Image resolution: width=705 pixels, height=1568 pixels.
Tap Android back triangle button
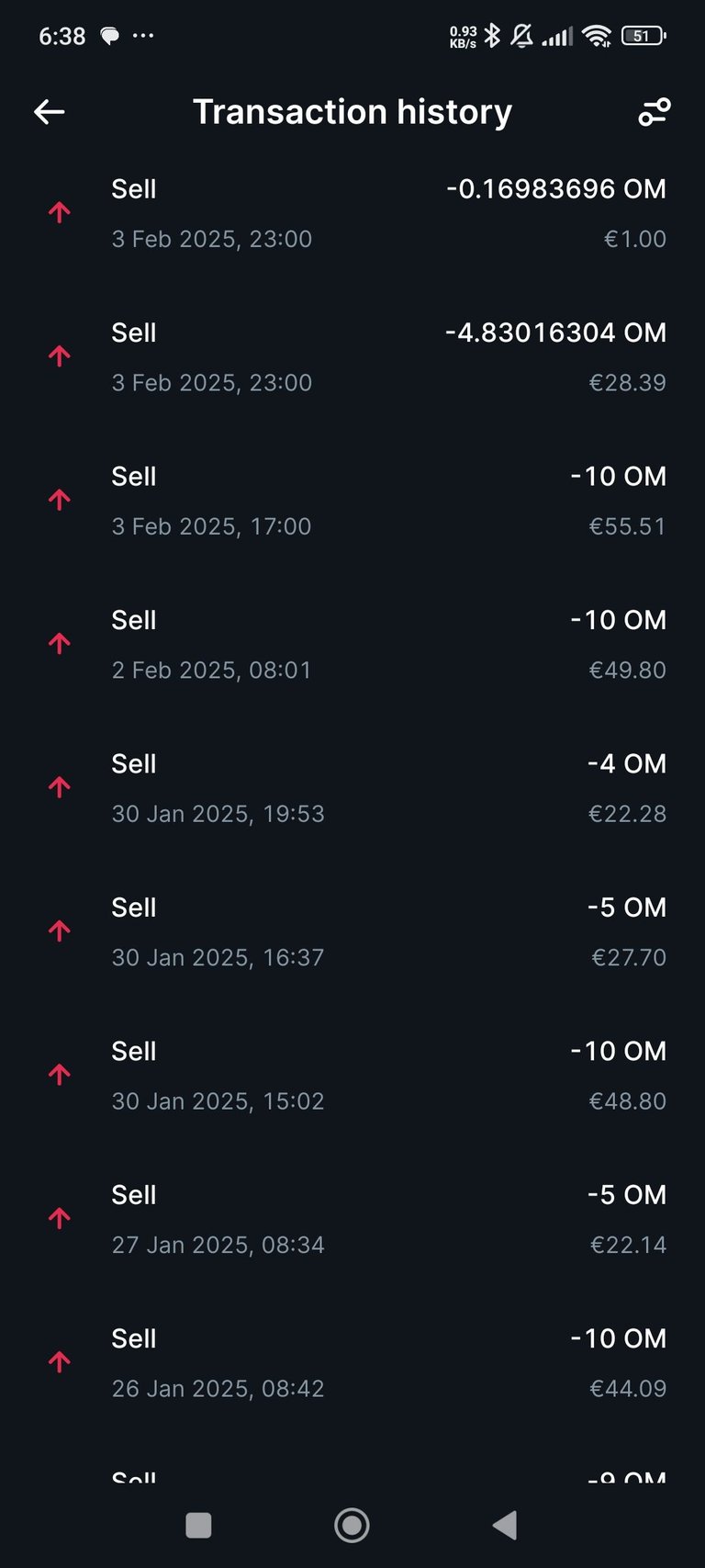(505, 1526)
